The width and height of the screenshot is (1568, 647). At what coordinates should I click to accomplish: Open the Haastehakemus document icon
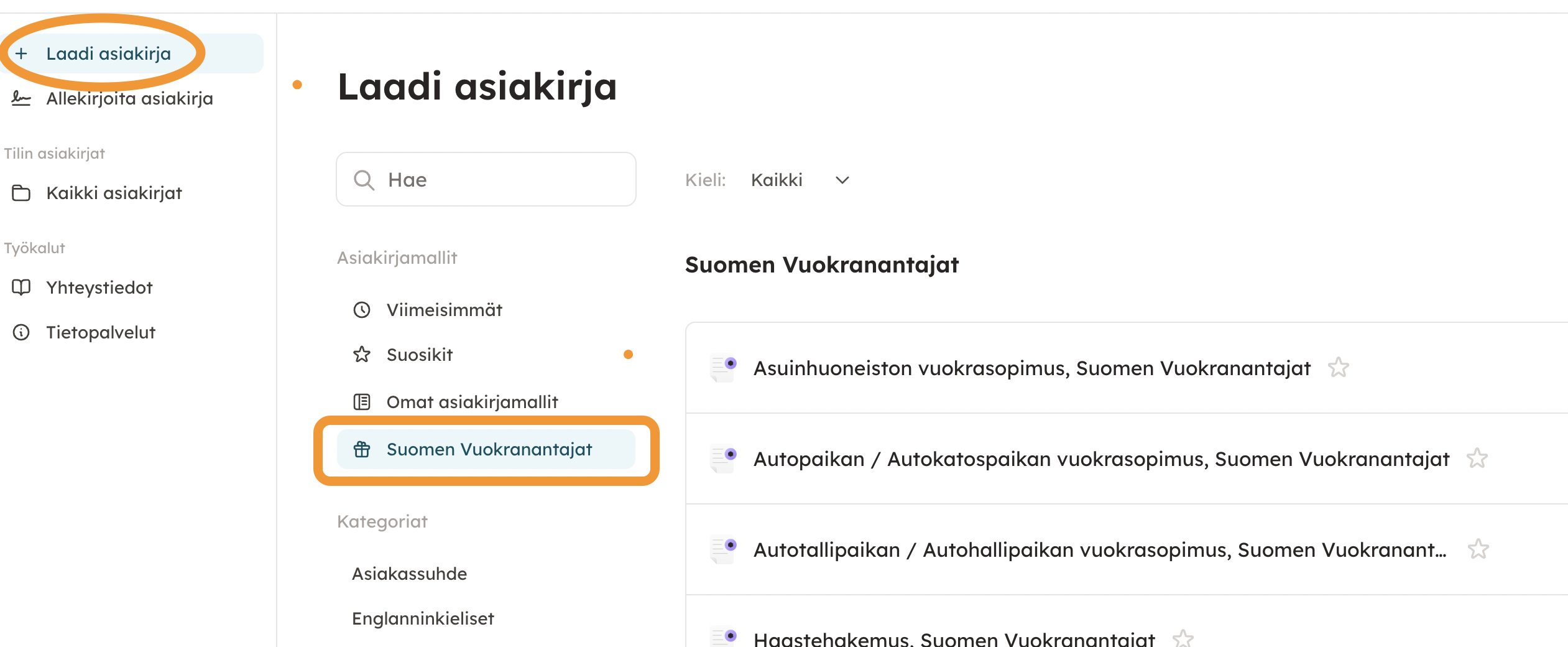(x=723, y=638)
